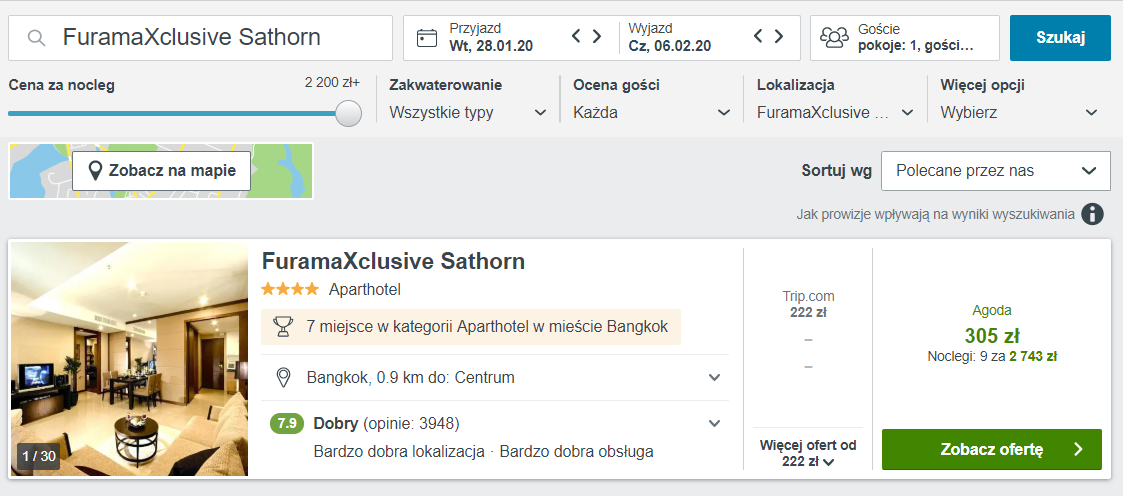This screenshot has width=1123, height=496.
Task: Click the Szukaj search button
Action: [x=1060, y=38]
